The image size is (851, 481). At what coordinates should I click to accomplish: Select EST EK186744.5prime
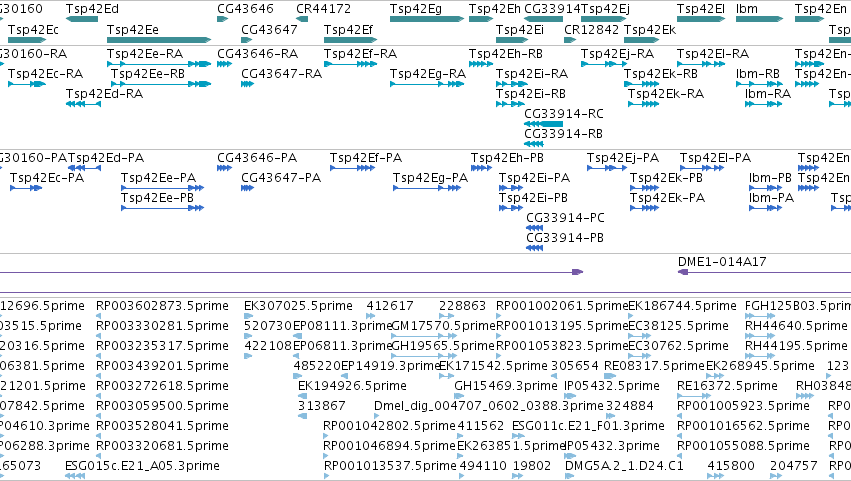click(682, 306)
